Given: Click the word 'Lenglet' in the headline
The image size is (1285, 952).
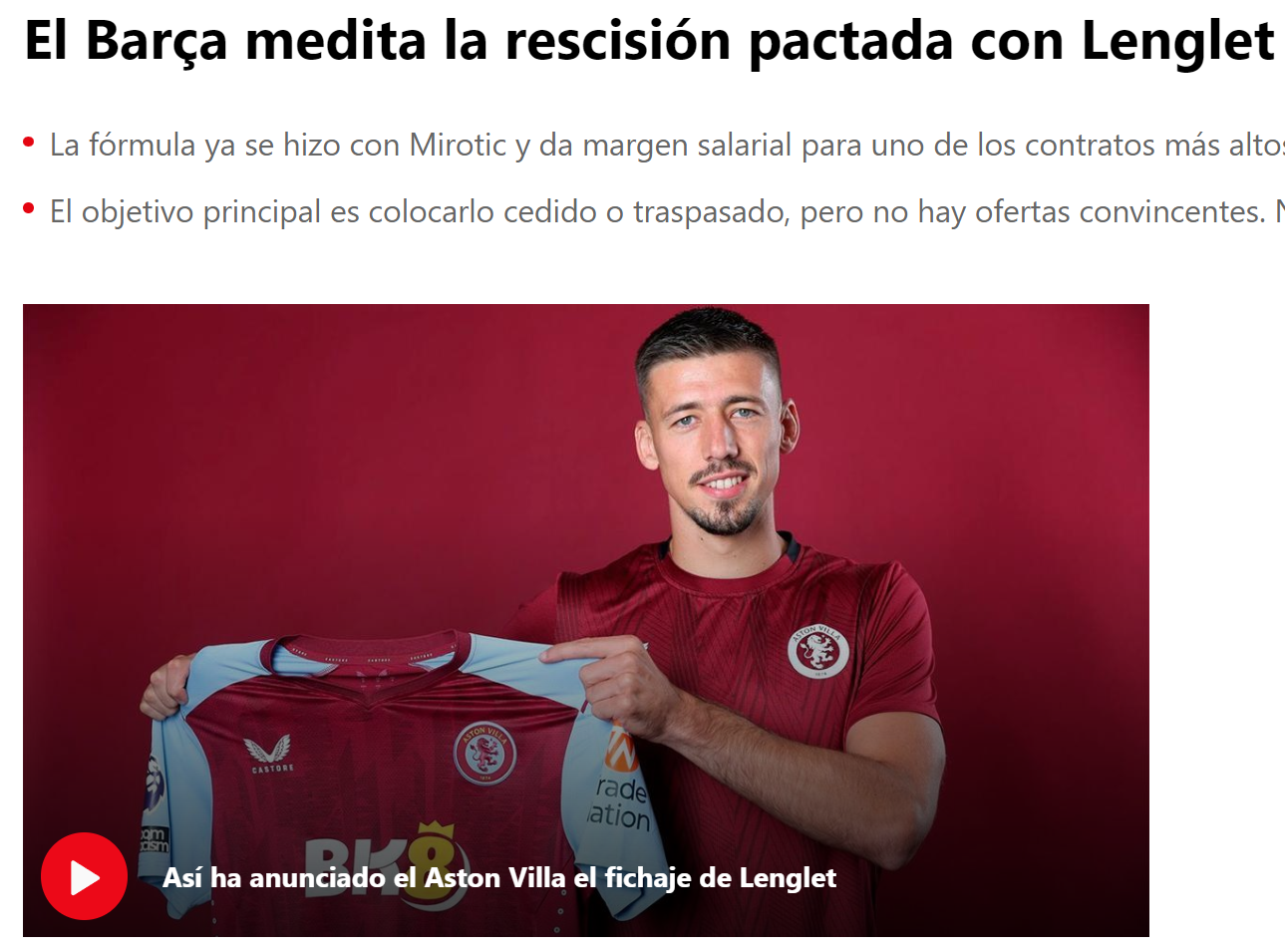Looking at the screenshot, I should tap(1177, 41).
